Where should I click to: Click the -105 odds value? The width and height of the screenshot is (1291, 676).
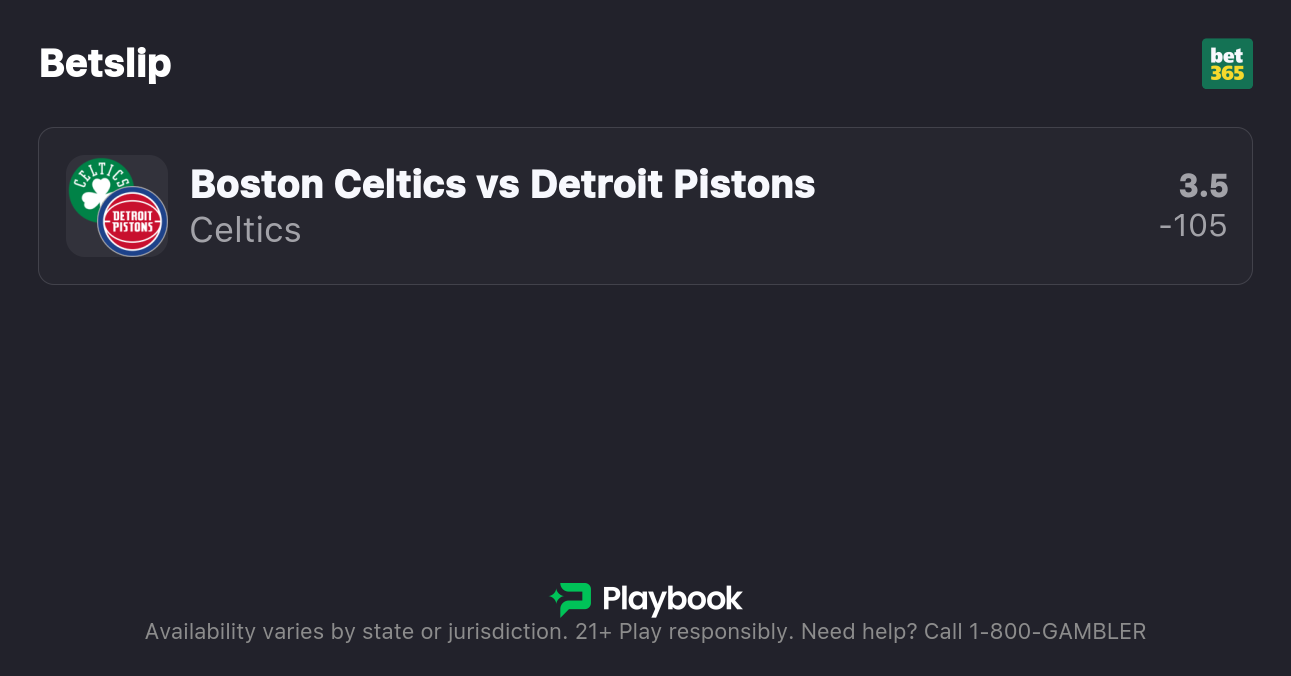[1193, 226]
